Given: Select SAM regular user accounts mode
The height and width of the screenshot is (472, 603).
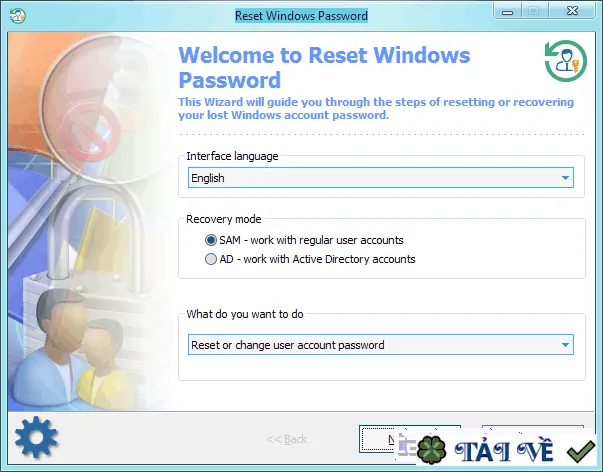Looking at the screenshot, I should [304, 240].
